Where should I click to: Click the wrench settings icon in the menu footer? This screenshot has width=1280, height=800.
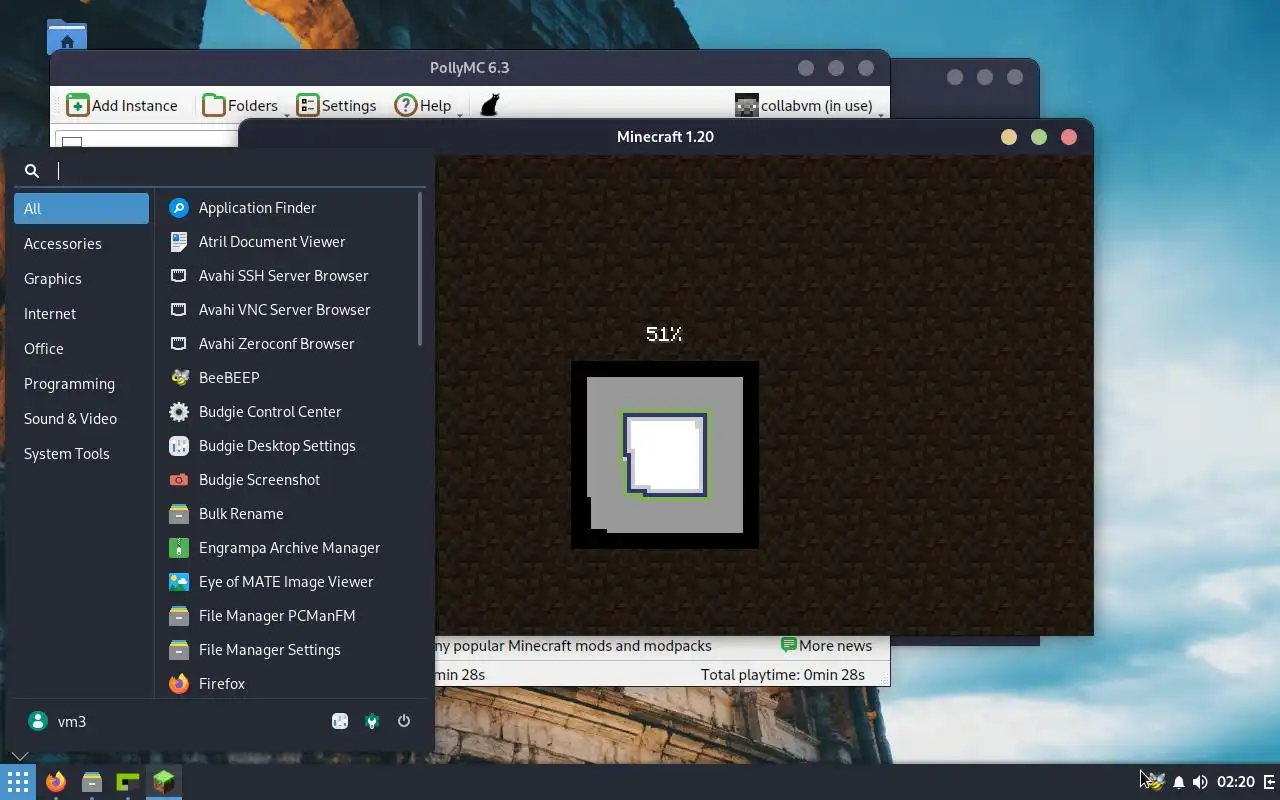372,721
